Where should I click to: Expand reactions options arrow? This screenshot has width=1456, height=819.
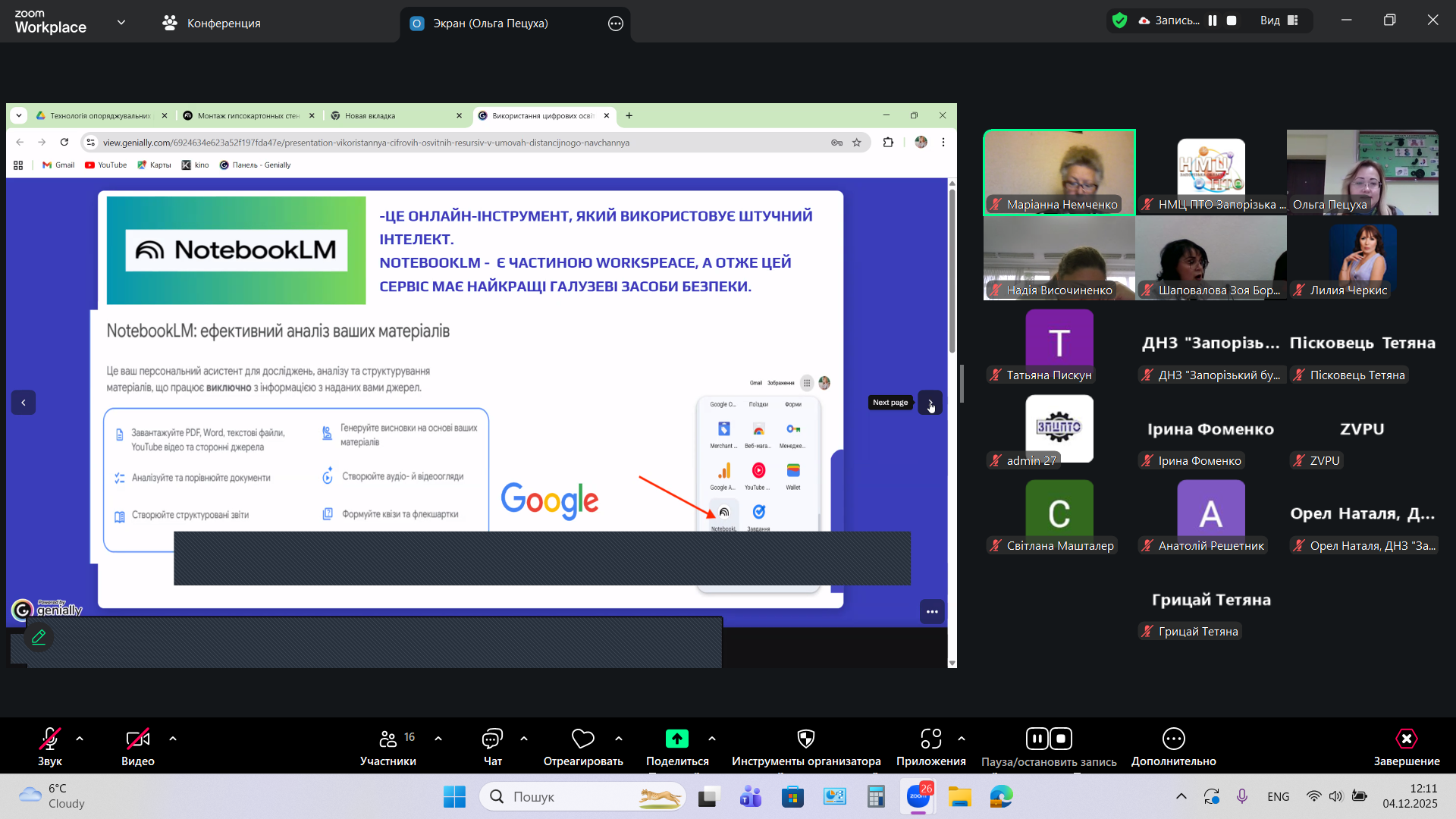pyautogui.click(x=619, y=739)
